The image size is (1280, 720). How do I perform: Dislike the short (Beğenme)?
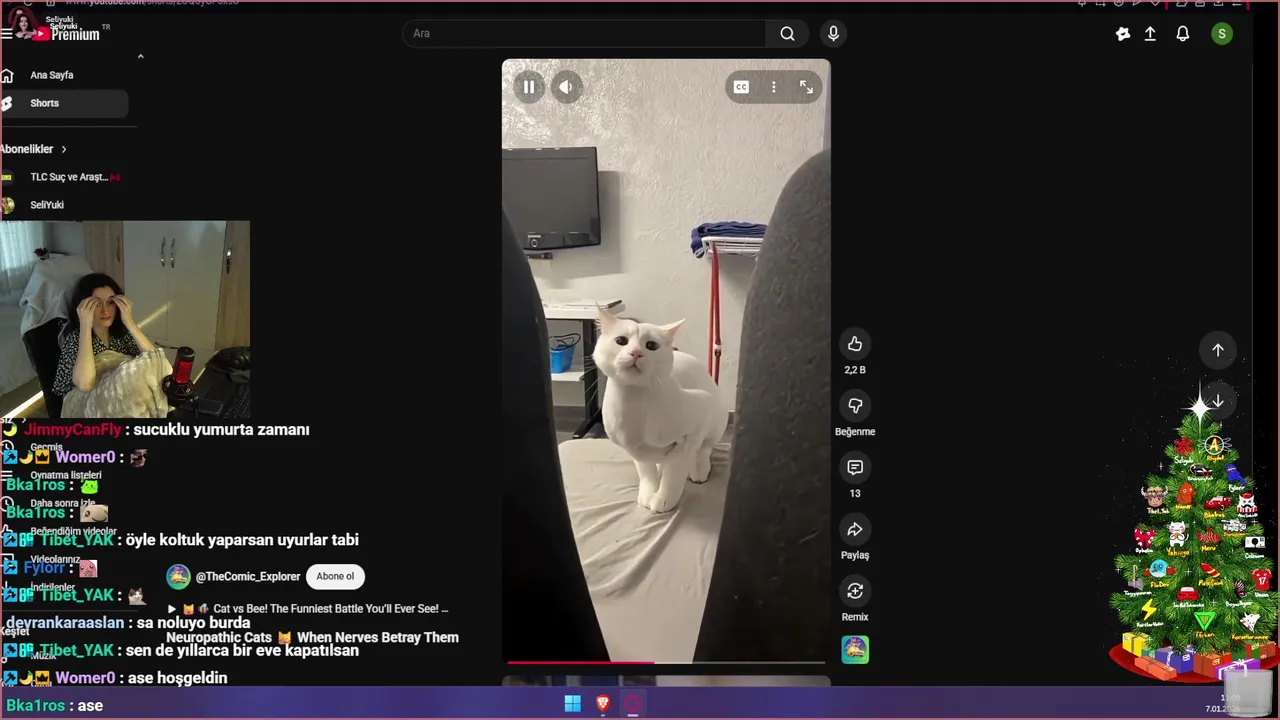(855, 406)
